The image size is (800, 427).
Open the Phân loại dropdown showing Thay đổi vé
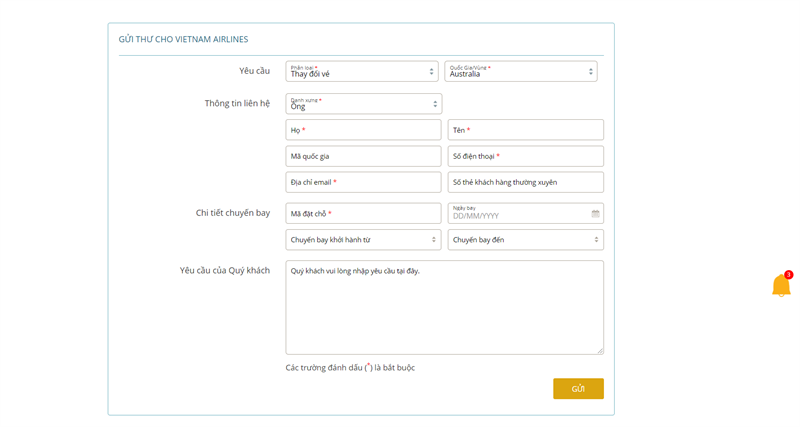point(362,71)
